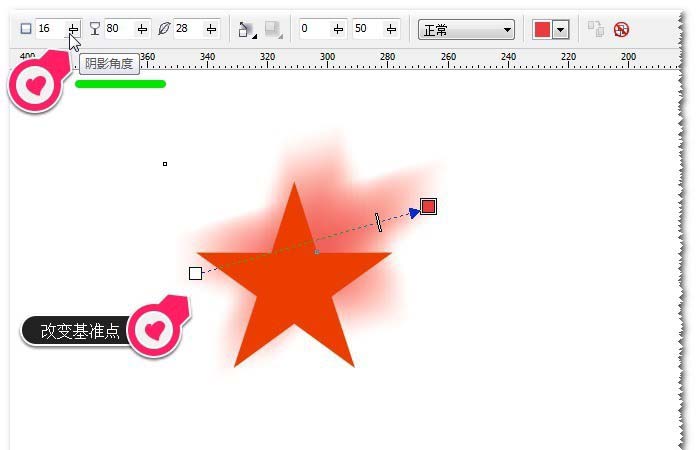700x450 pixels.
Task: Select the red shadow end handle
Action: [x=428, y=206]
